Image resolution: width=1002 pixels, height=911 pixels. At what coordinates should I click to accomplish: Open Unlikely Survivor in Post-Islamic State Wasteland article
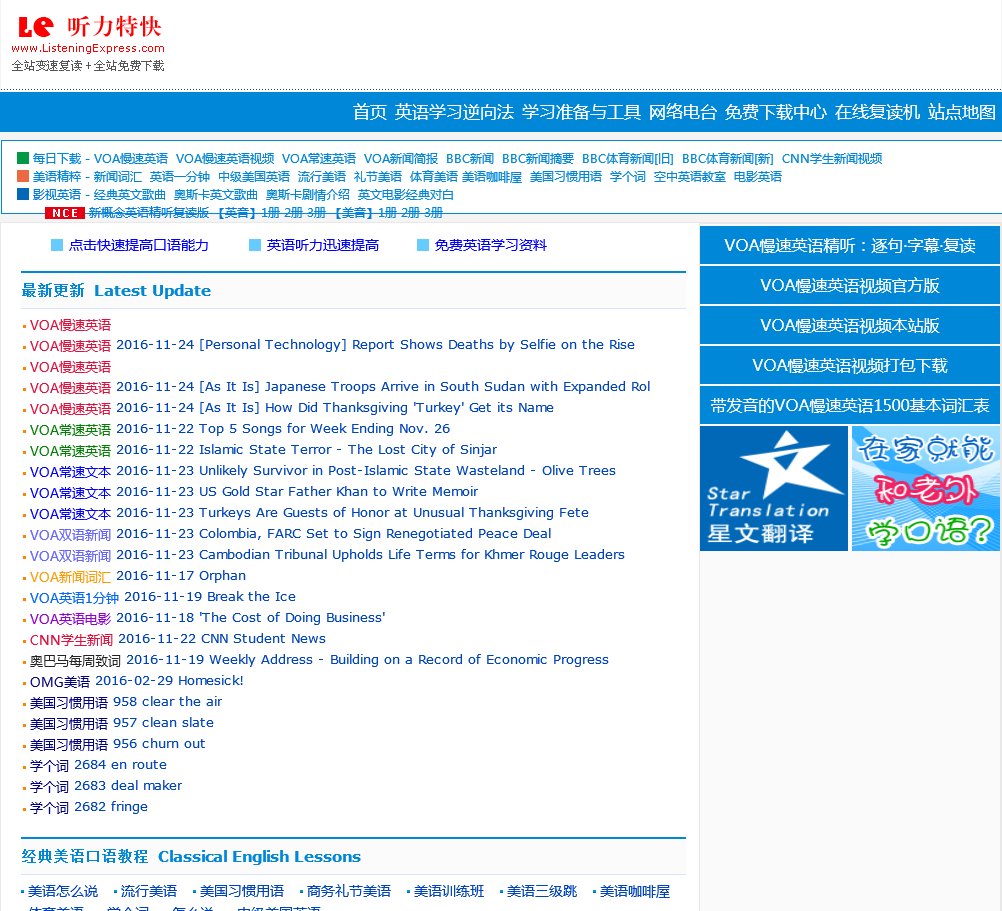[366, 471]
